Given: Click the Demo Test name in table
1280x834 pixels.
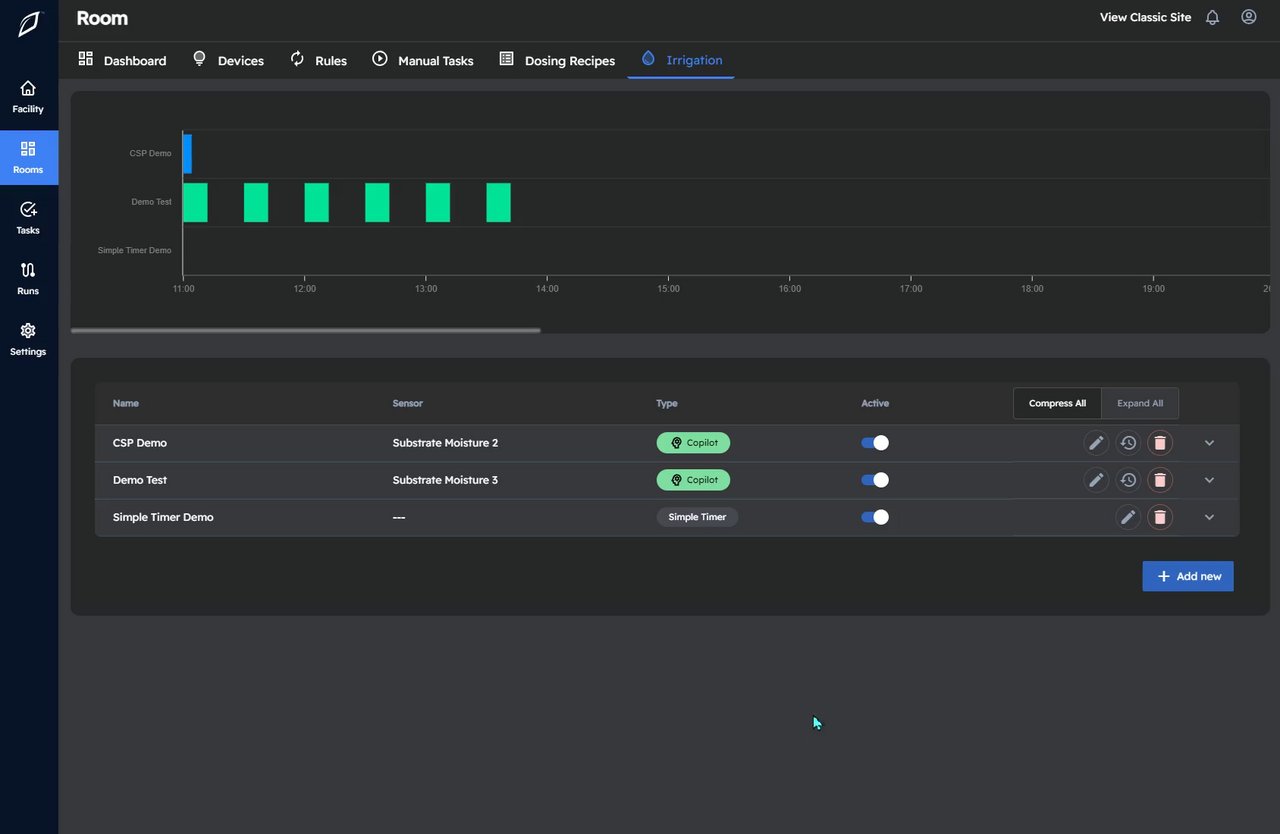Looking at the screenshot, I should click(140, 480).
